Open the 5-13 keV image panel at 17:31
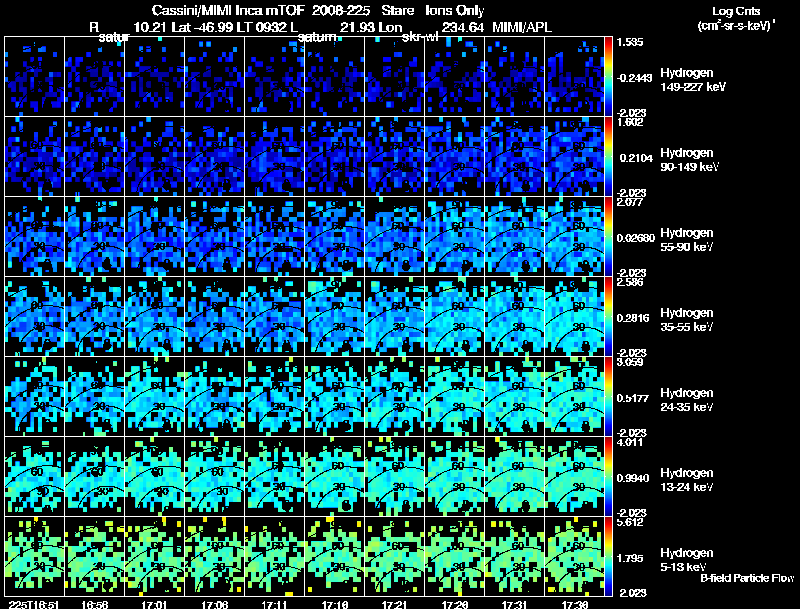This screenshot has height=609, width=800. [515, 557]
